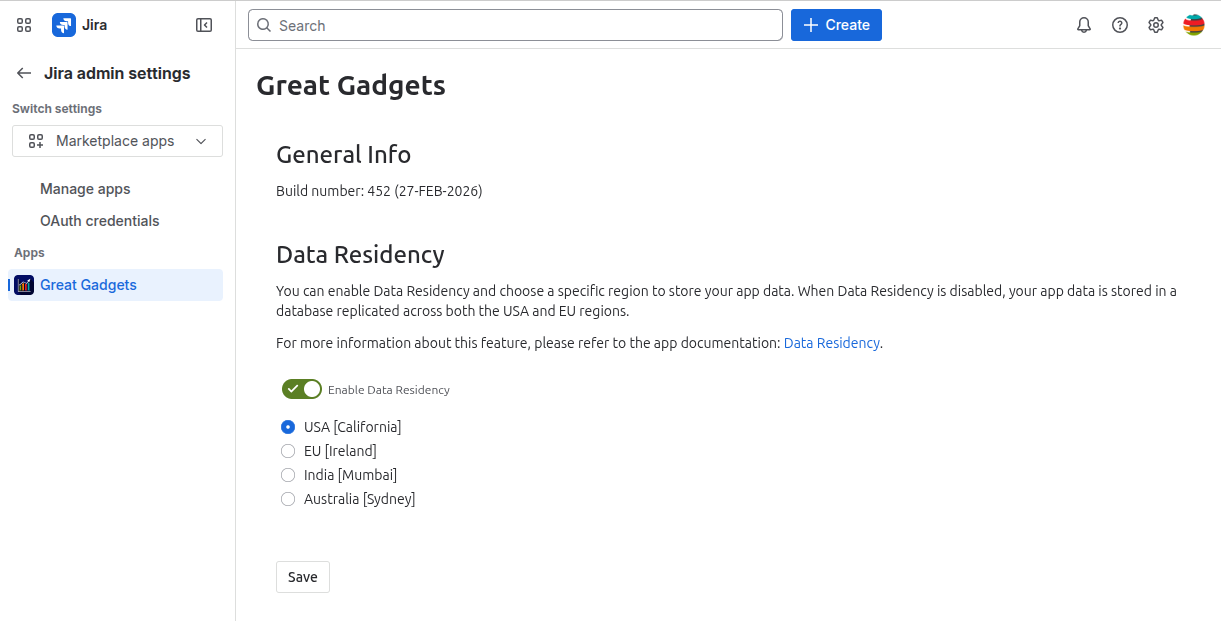Open OAuth credentials in sidebar
The height and width of the screenshot is (621, 1221).
click(100, 221)
